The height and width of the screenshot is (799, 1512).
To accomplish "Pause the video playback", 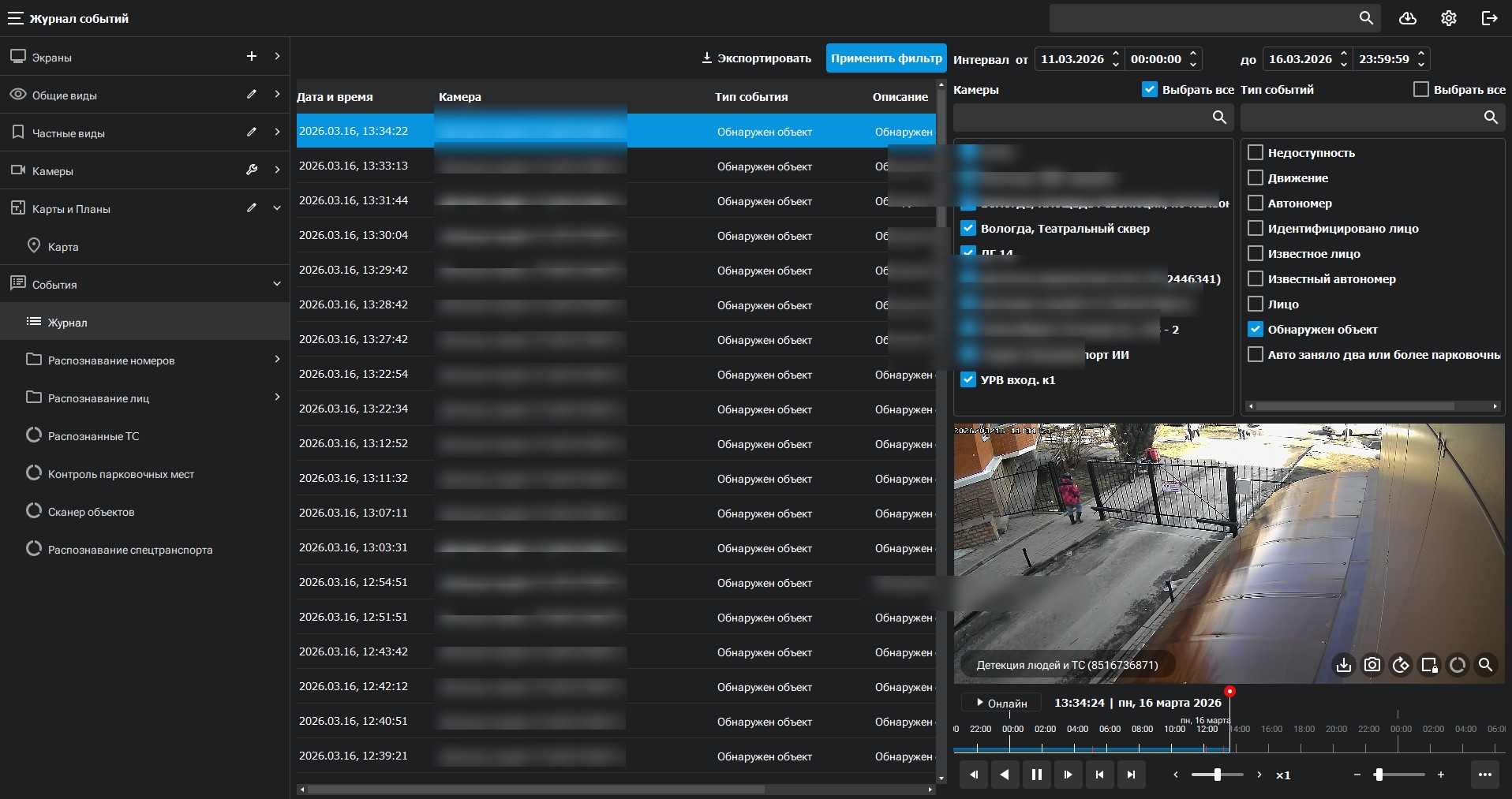I will [1036, 775].
